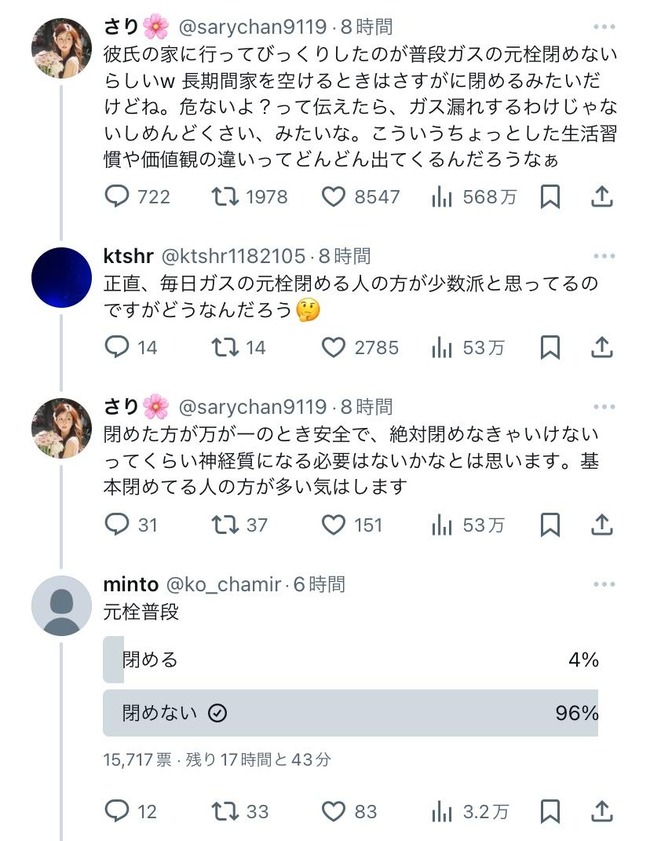
Task: Open さり's profile picture on first tweet
Action: (x=62, y=48)
